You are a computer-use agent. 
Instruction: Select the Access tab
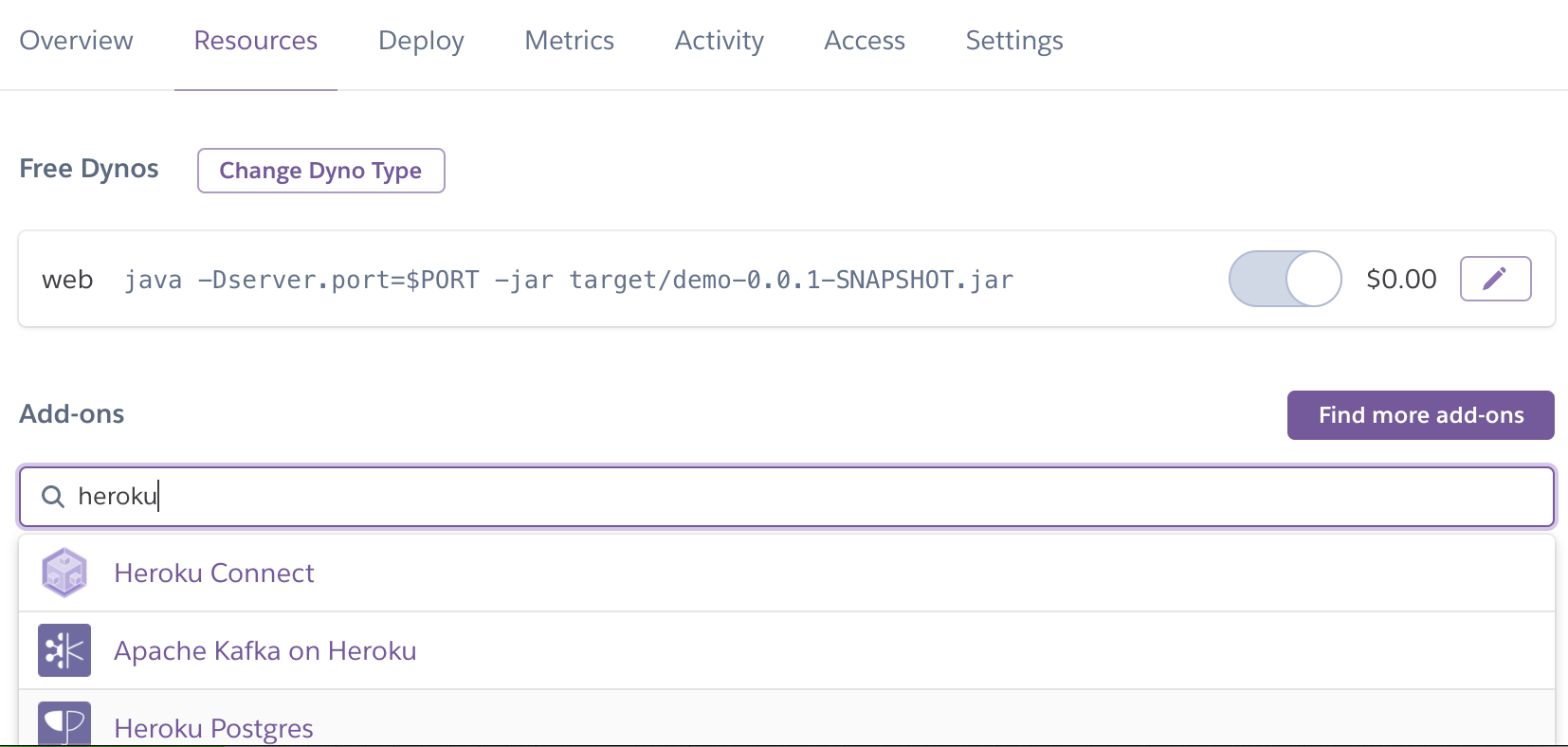[x=865, y=41]
